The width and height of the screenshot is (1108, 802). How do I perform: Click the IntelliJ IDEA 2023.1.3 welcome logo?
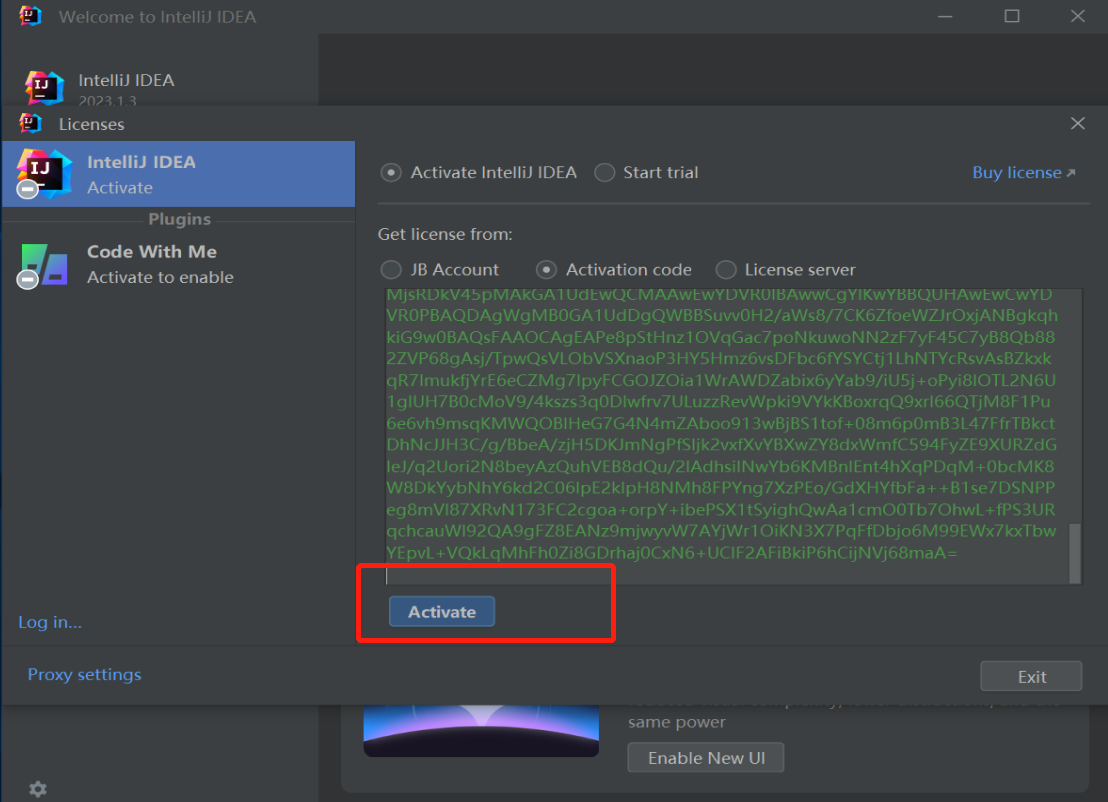(45, 89)
